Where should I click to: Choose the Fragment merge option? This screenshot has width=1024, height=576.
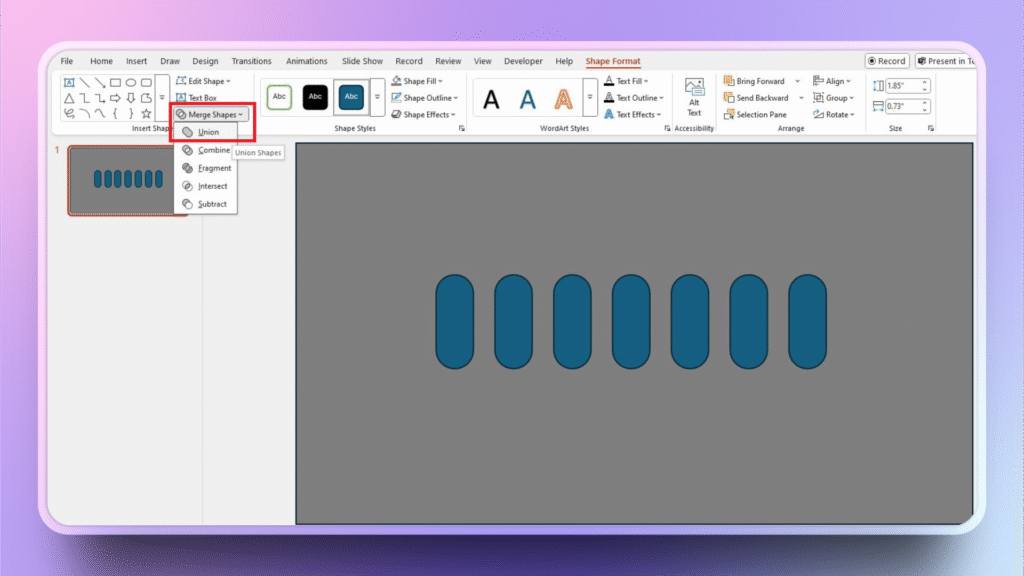pos(214,168)
